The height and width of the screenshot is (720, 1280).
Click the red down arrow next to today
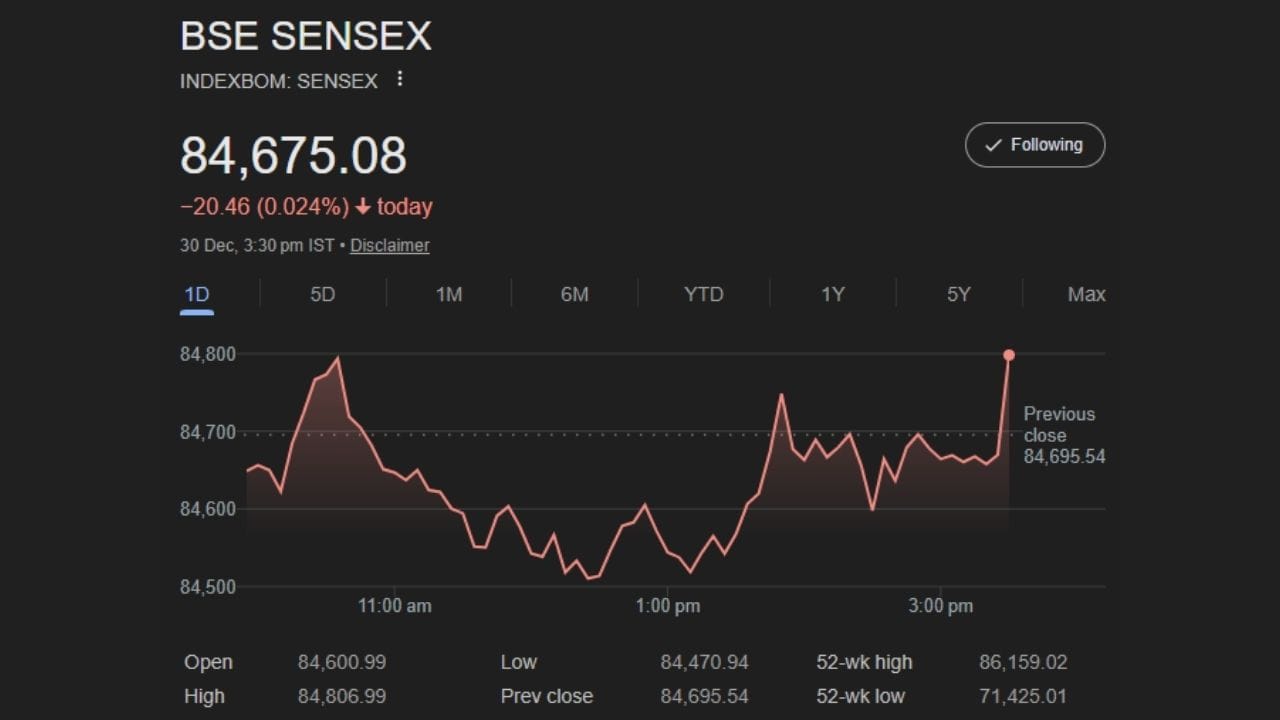362,207
